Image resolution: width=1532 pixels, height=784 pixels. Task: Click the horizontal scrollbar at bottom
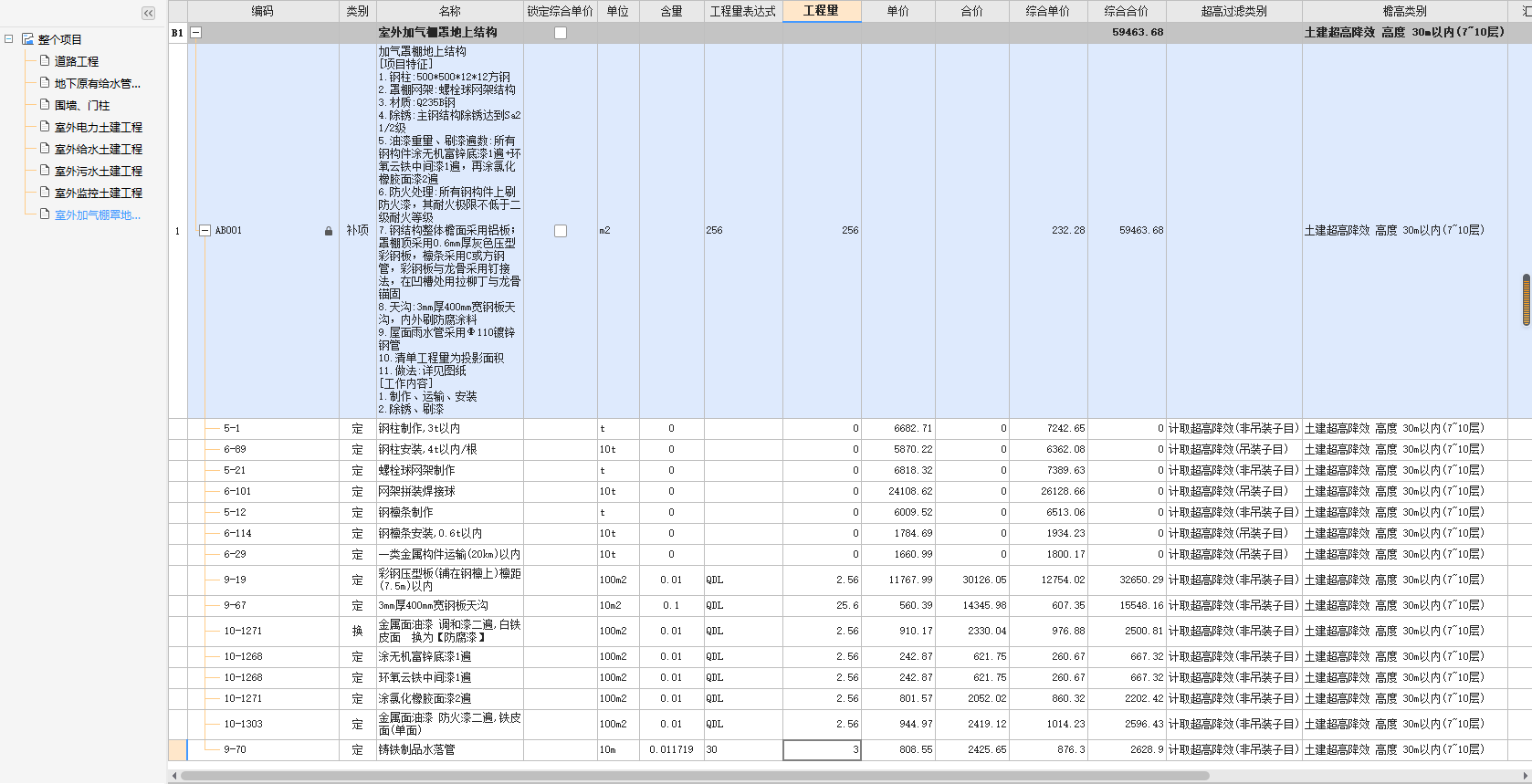click(694, 776)
